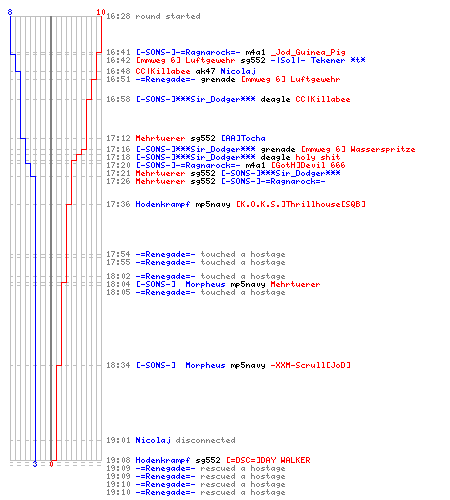Click the blue score 8 label atop graph
This screenshot has height=500, width=450.
click(x=10, y=12)
